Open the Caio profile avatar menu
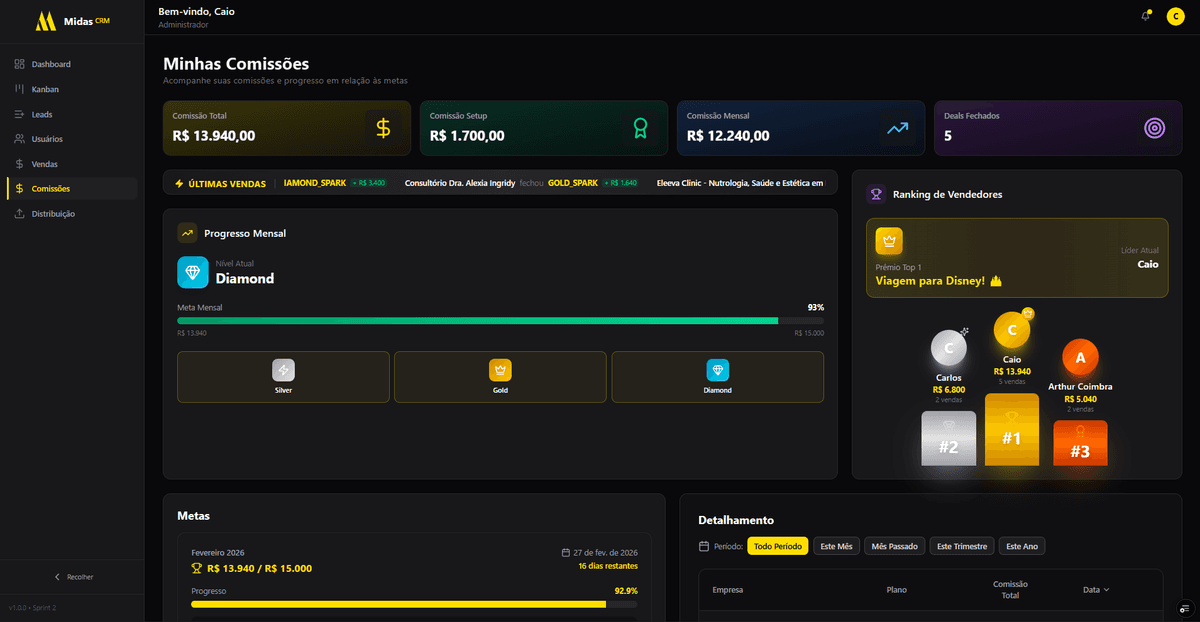The image size is (1200, 622). [1175, 16]
